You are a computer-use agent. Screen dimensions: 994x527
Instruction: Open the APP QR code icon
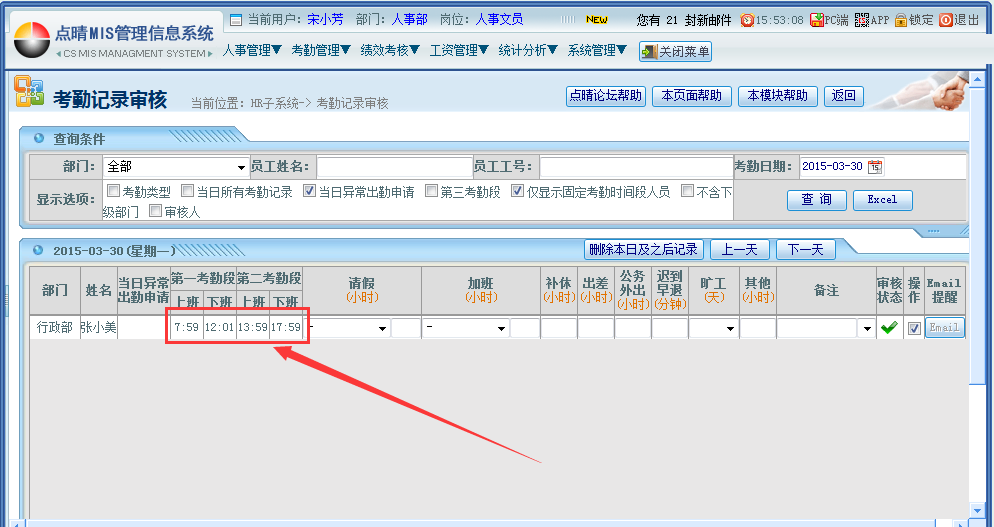pyautogui.click(x=861, y=20)
